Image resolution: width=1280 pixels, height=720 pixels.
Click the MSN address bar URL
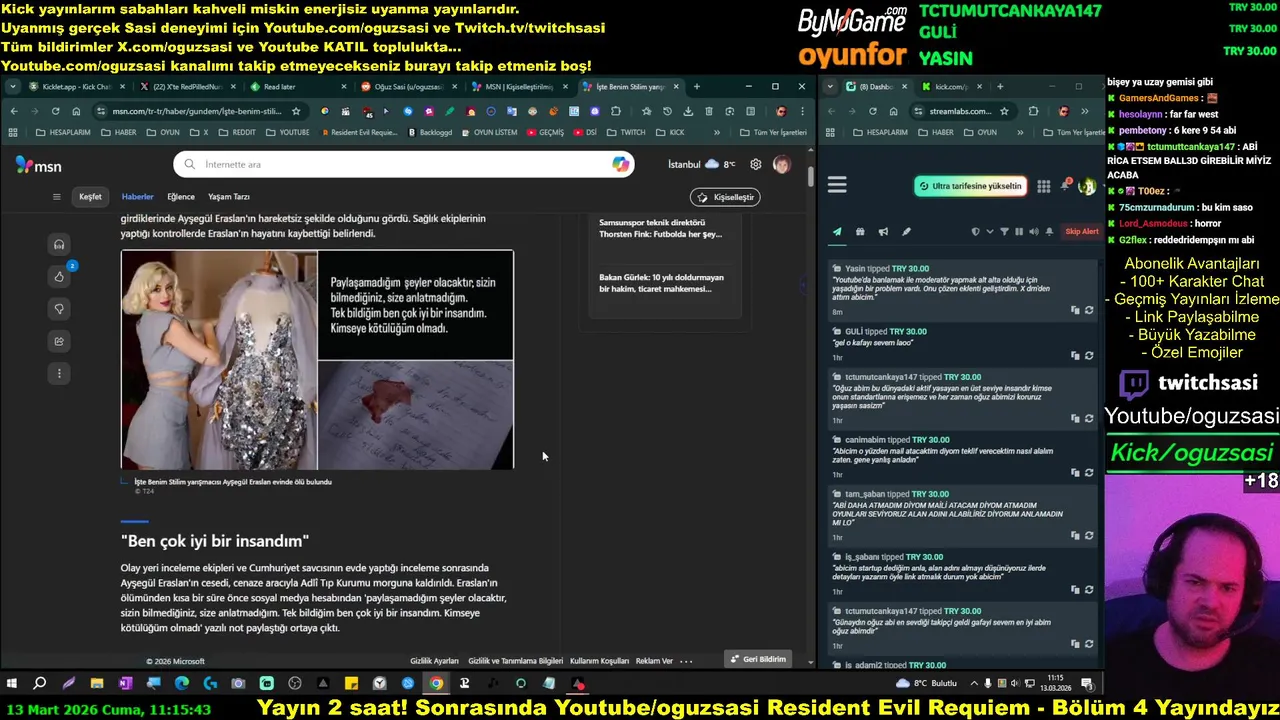pyautogui.click(x=197, y=111)
